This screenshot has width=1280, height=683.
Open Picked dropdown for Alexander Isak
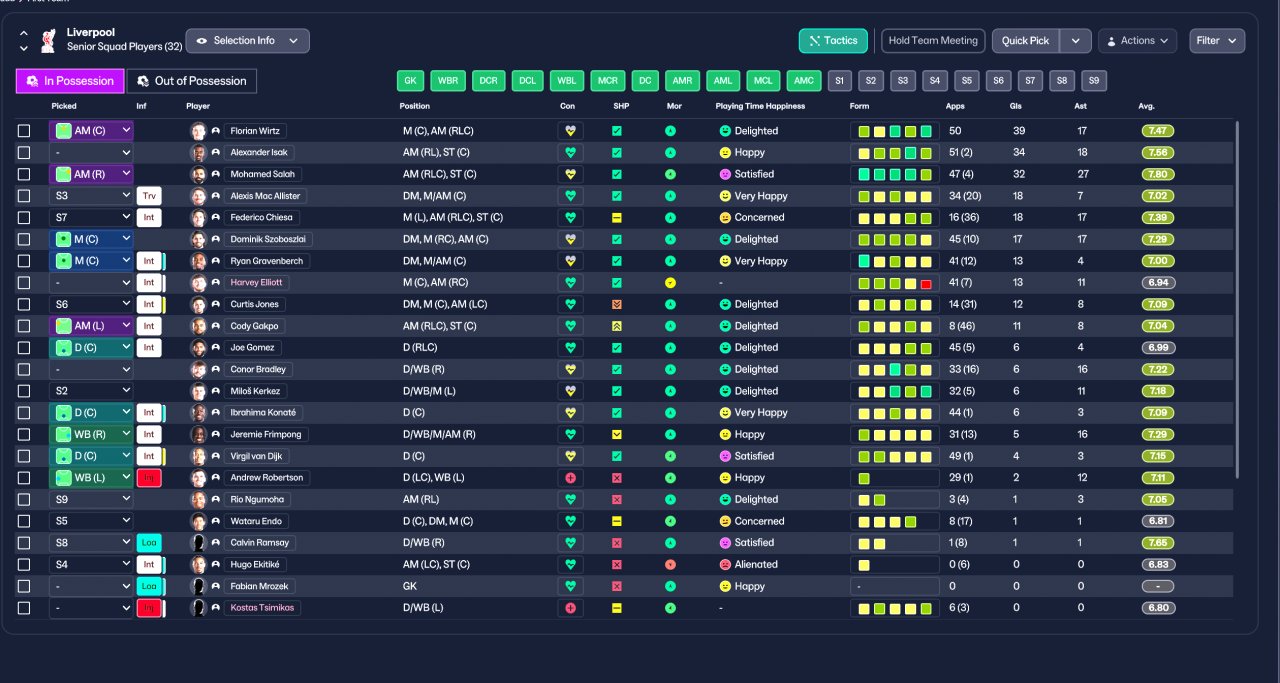pyautogui.click(x=91, y=153)
